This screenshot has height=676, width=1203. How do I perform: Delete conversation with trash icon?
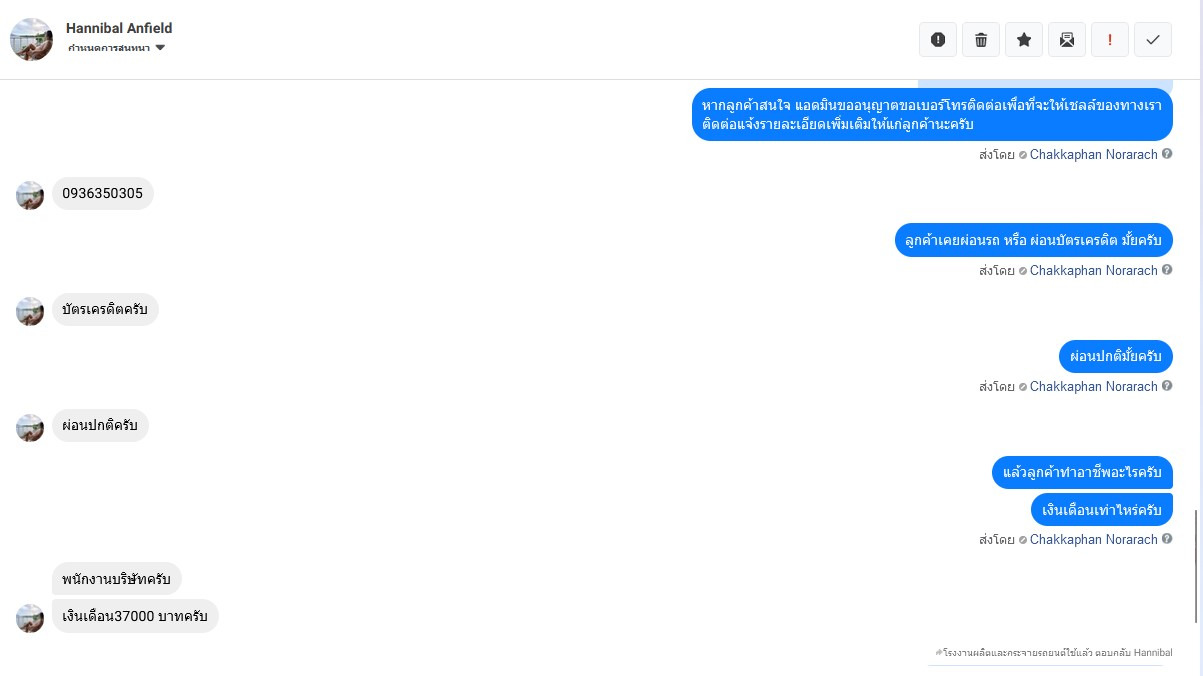[x=981, y=39]
